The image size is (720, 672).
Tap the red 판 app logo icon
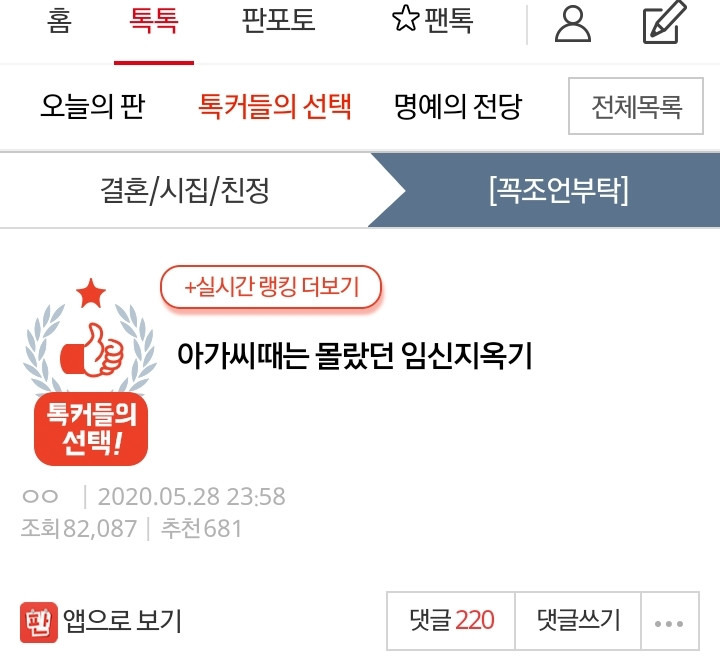(39, 622)
